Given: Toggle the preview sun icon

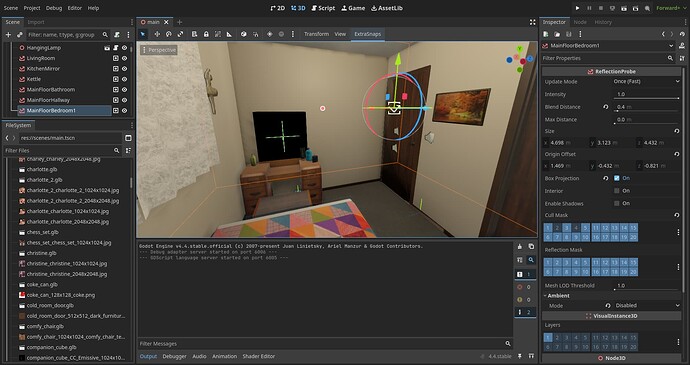Looking at the screenshot, I should point(270,34).
